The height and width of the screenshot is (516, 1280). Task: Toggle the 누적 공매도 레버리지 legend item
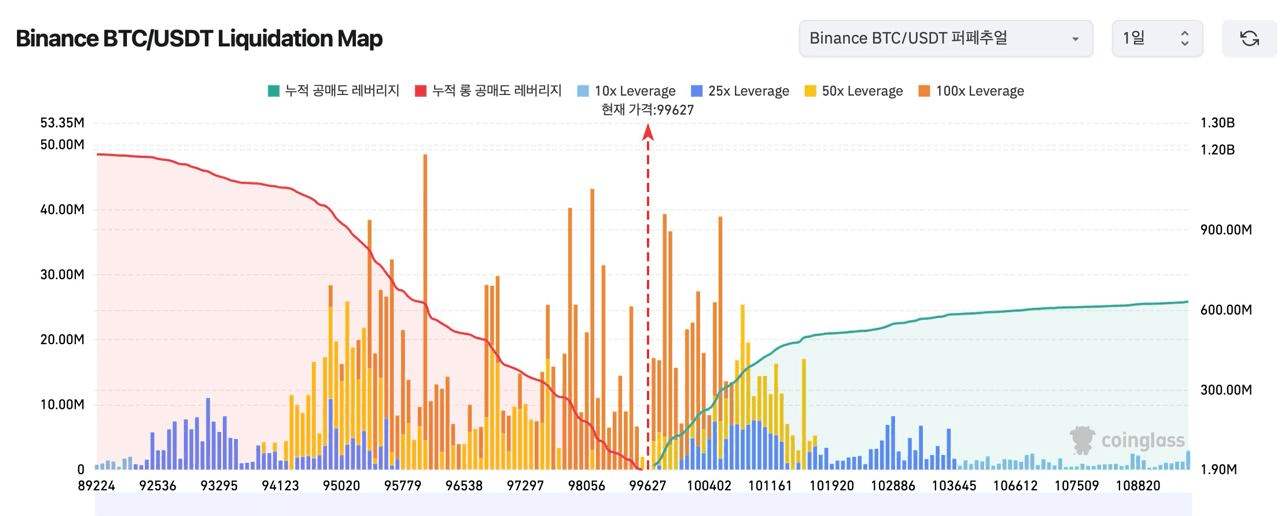333,91
